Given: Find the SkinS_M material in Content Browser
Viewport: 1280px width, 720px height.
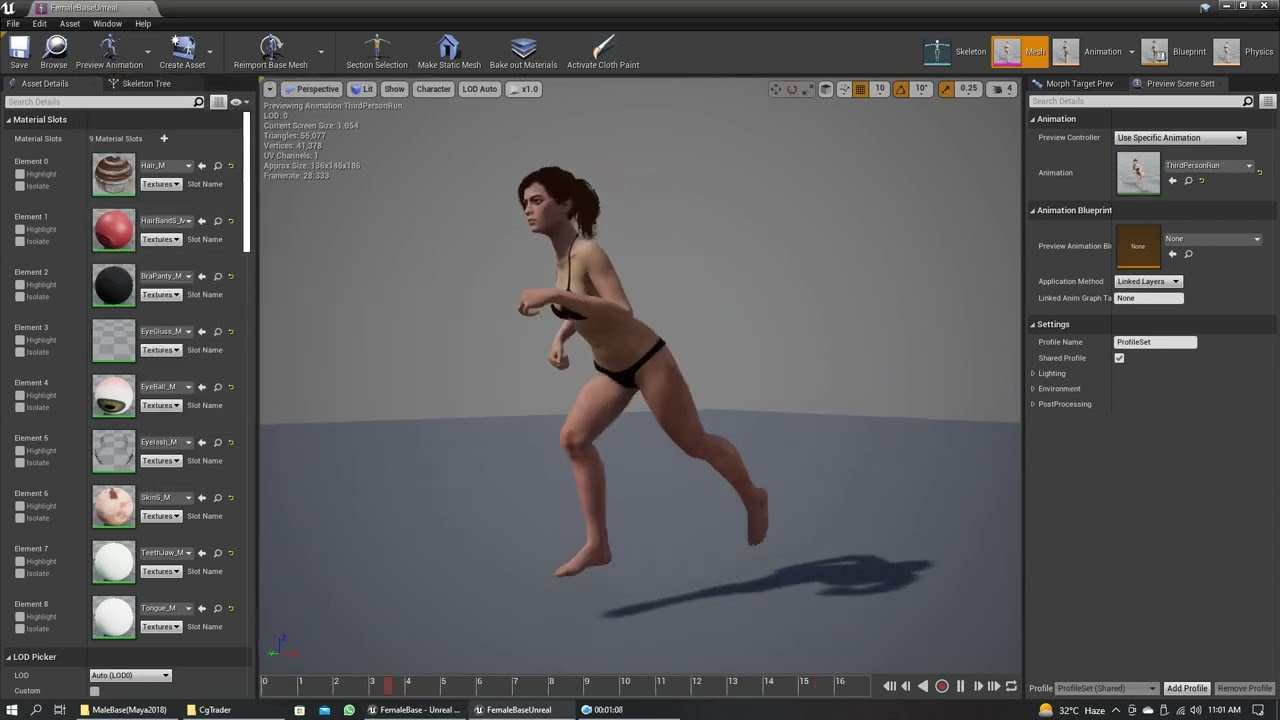Looking at the screenshot, I should pos(217,498).
